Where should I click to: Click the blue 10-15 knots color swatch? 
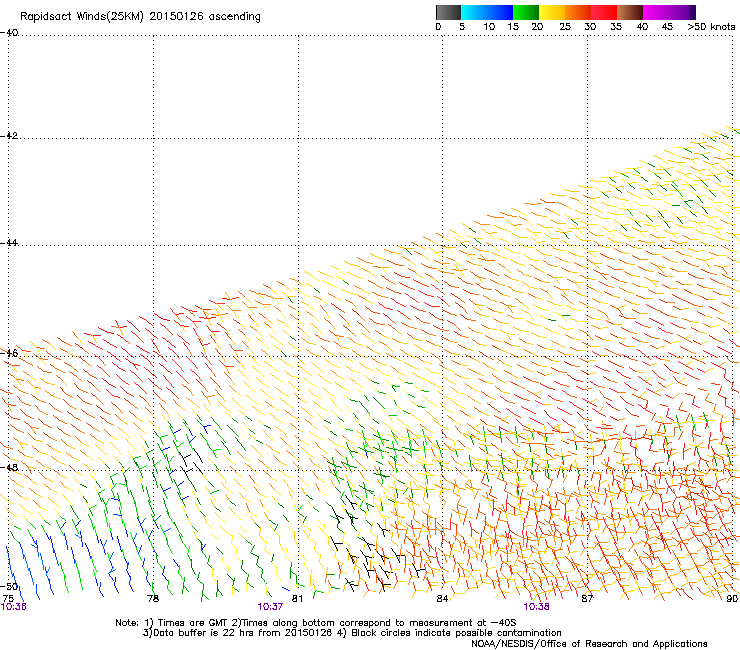tap(500, 12)
